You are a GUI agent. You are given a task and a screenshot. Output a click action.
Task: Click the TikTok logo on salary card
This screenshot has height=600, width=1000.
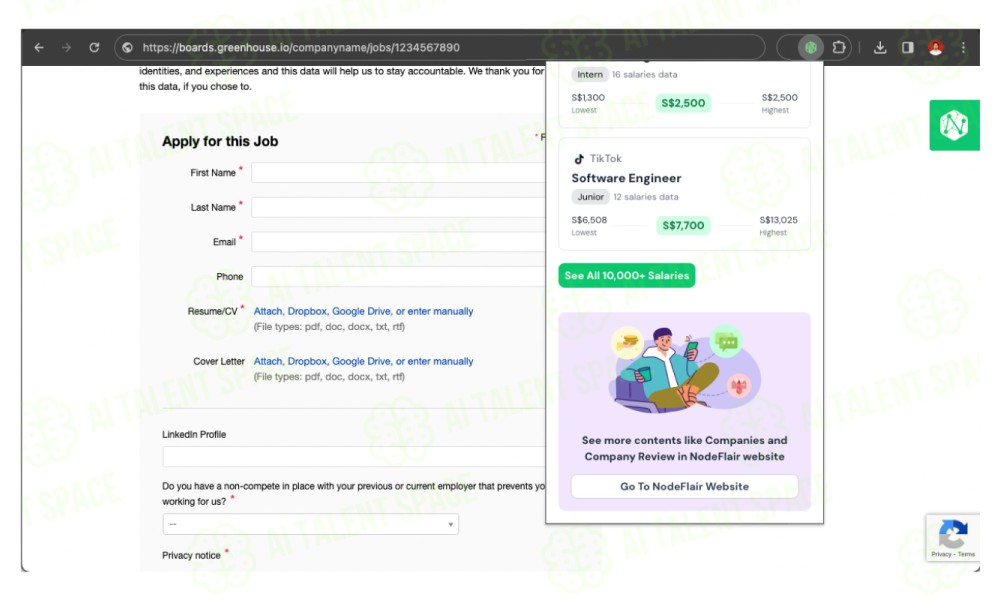click(x=579, y=159)
